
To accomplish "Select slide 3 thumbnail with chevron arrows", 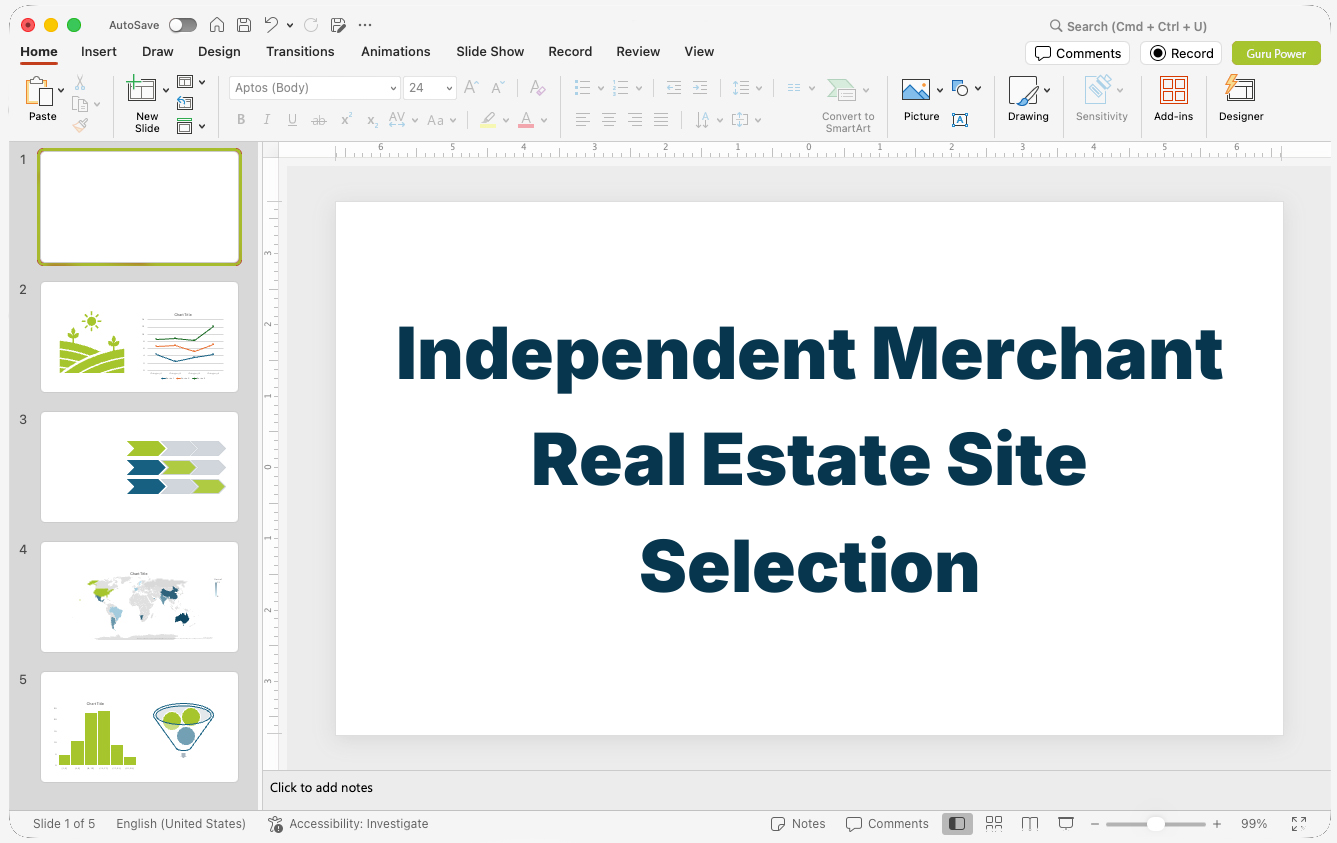I will tap(139, 467).
